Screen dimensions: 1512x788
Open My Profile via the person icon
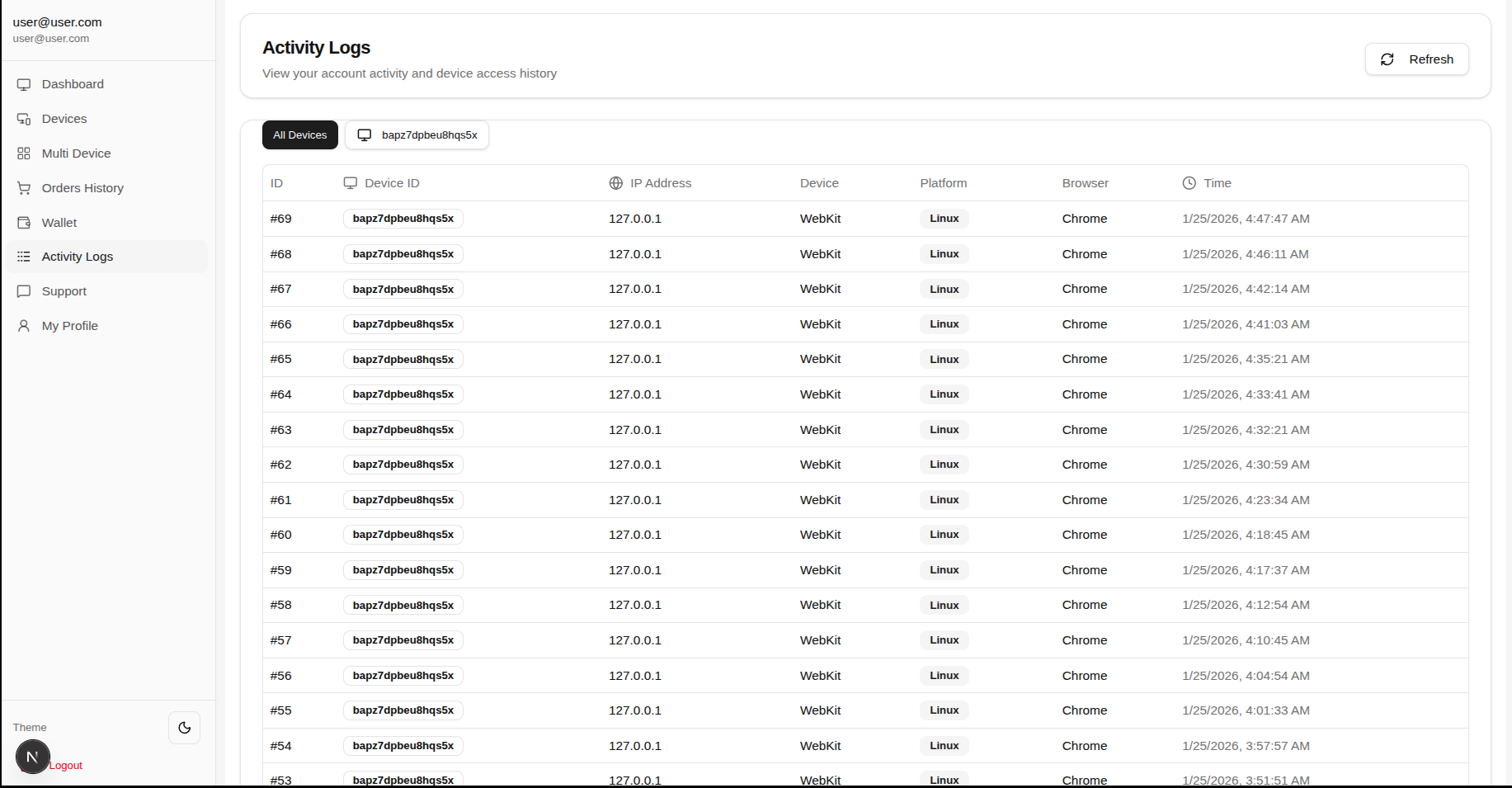click(23, 326)
